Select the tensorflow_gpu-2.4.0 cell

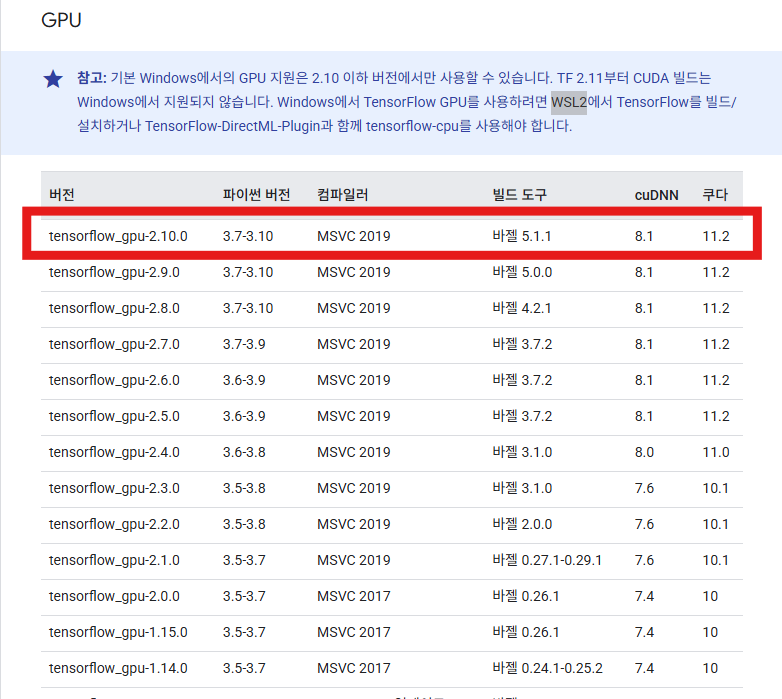114,452
